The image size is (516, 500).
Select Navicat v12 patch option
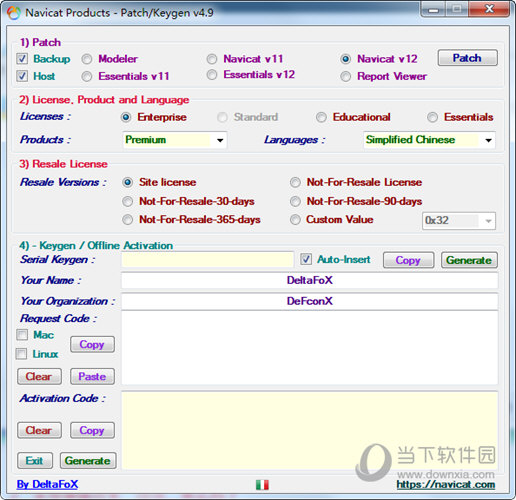coord(346,59)
